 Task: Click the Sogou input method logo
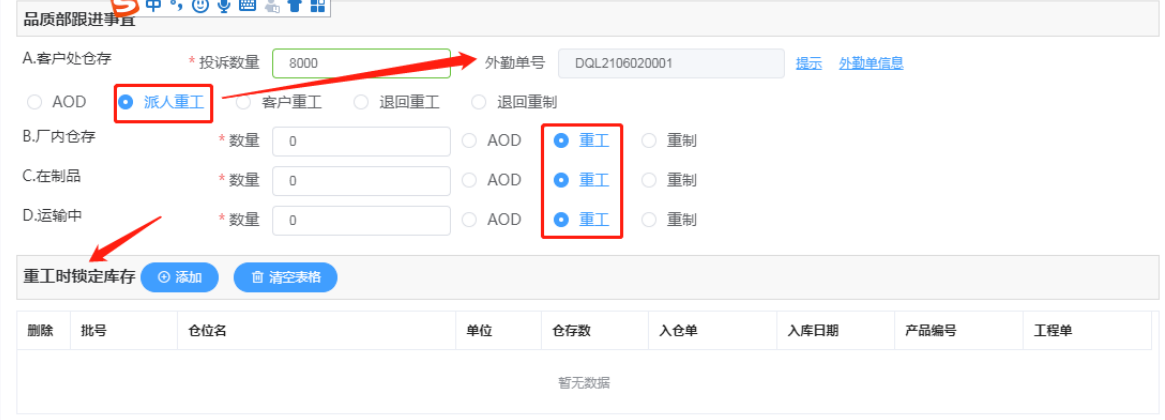click(127, 6)
